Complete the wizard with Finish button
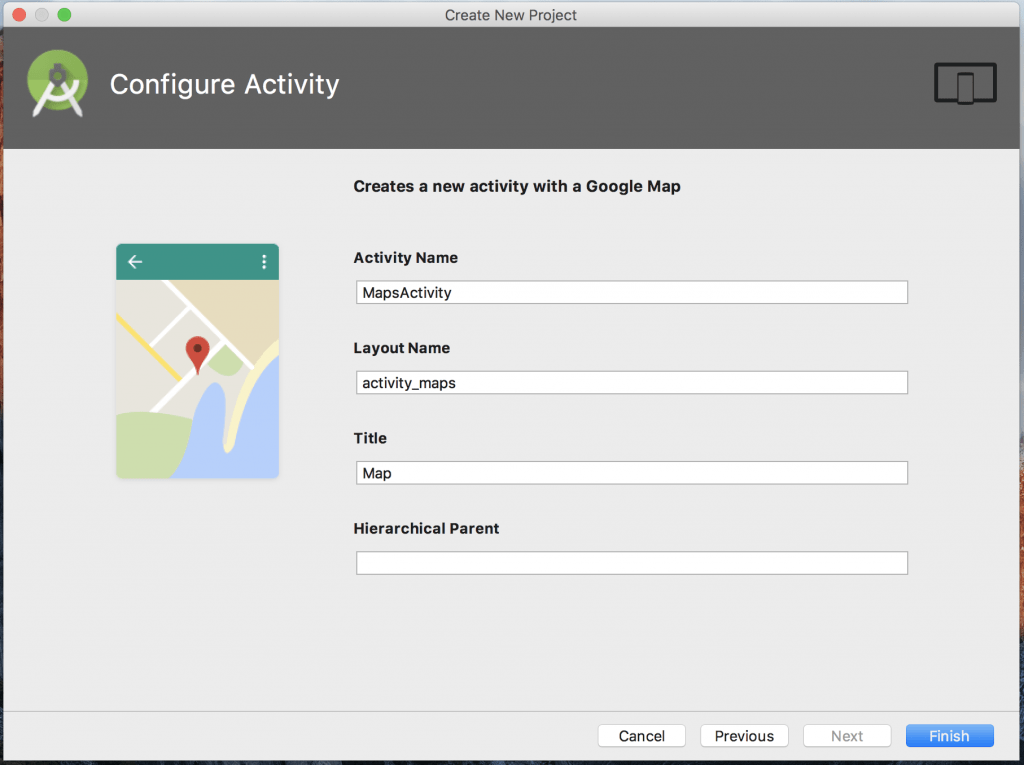 tap(950, 736)
